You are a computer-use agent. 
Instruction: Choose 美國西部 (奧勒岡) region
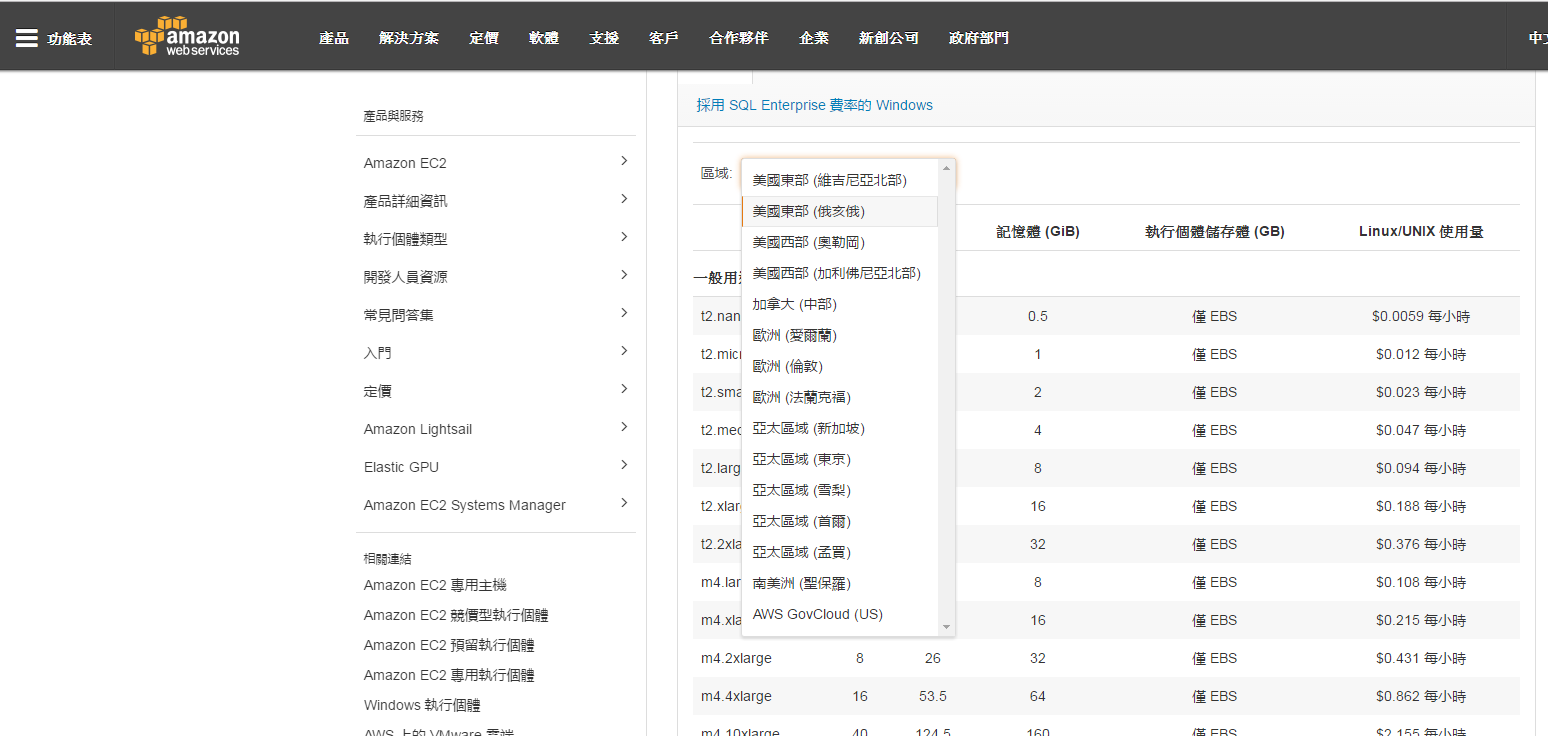click(840, 242)
